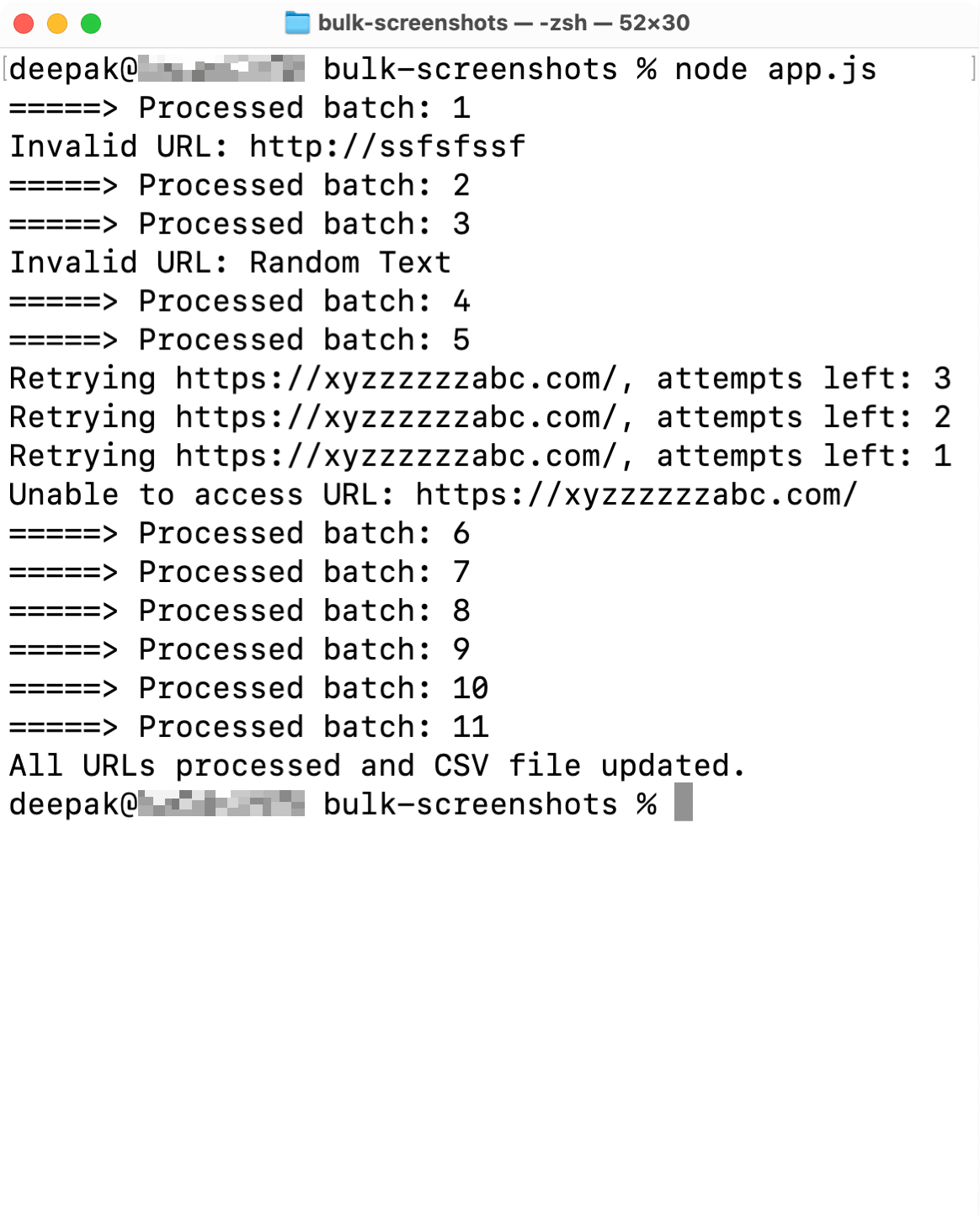This screenshot has height=1218, width=980.
Task: Click retry line with attempts left: 2
Action: tap(480, 418)
